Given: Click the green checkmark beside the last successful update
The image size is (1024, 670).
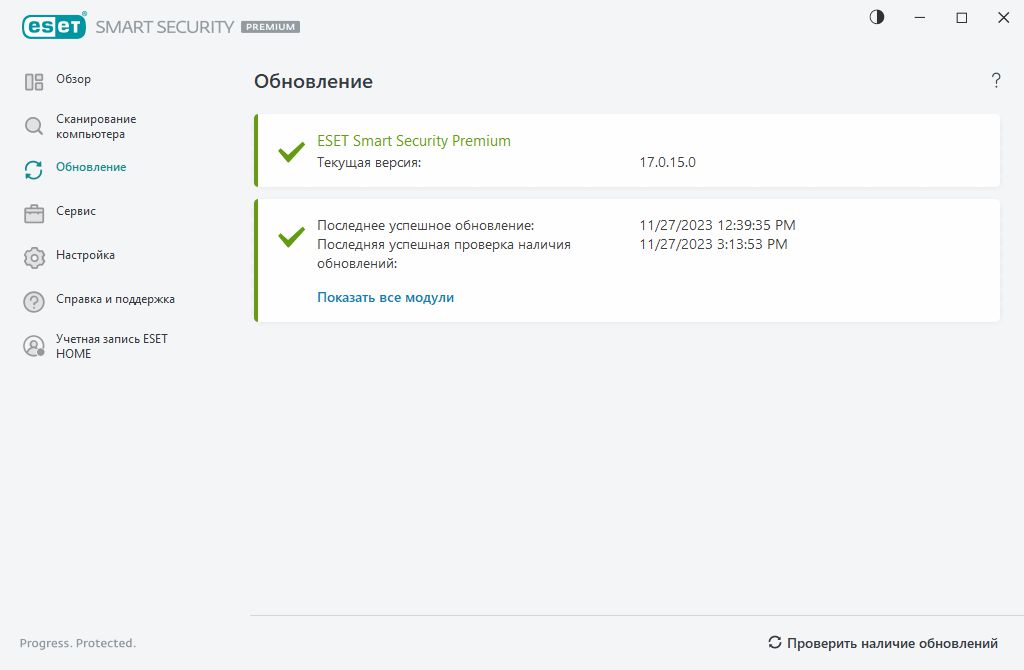Looking at the screenshot, I should click(291, 236).
